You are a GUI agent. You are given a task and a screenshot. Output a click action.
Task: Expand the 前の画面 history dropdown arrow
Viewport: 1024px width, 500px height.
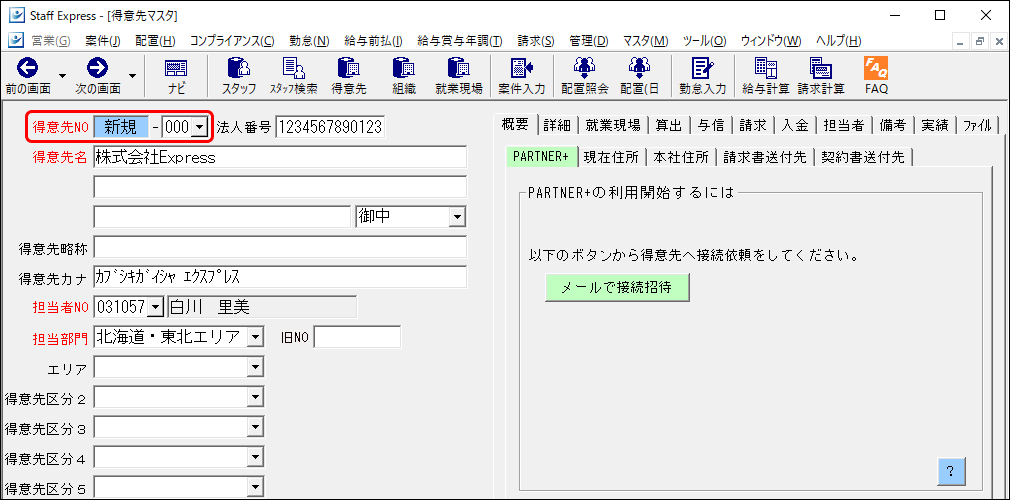point(63,76)
